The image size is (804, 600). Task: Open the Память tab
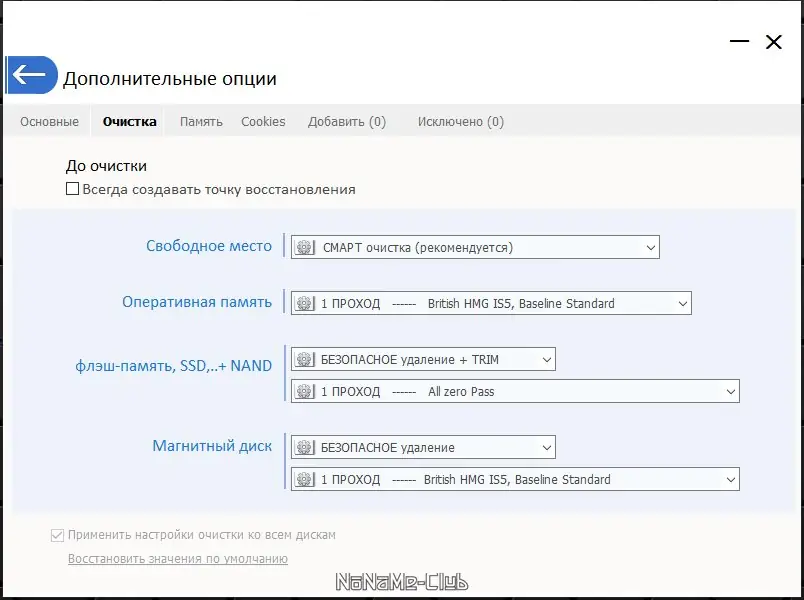coord(201,122)
